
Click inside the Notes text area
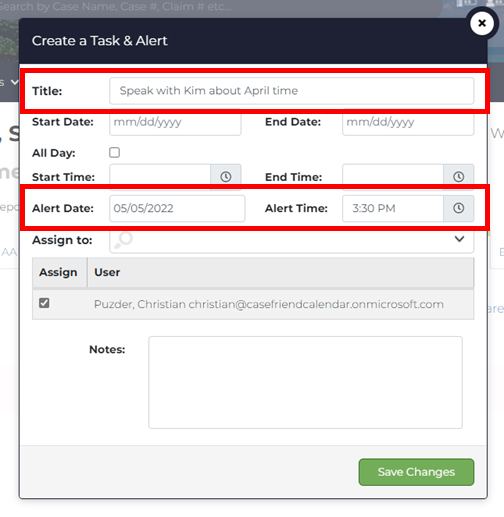coord(305,382)
